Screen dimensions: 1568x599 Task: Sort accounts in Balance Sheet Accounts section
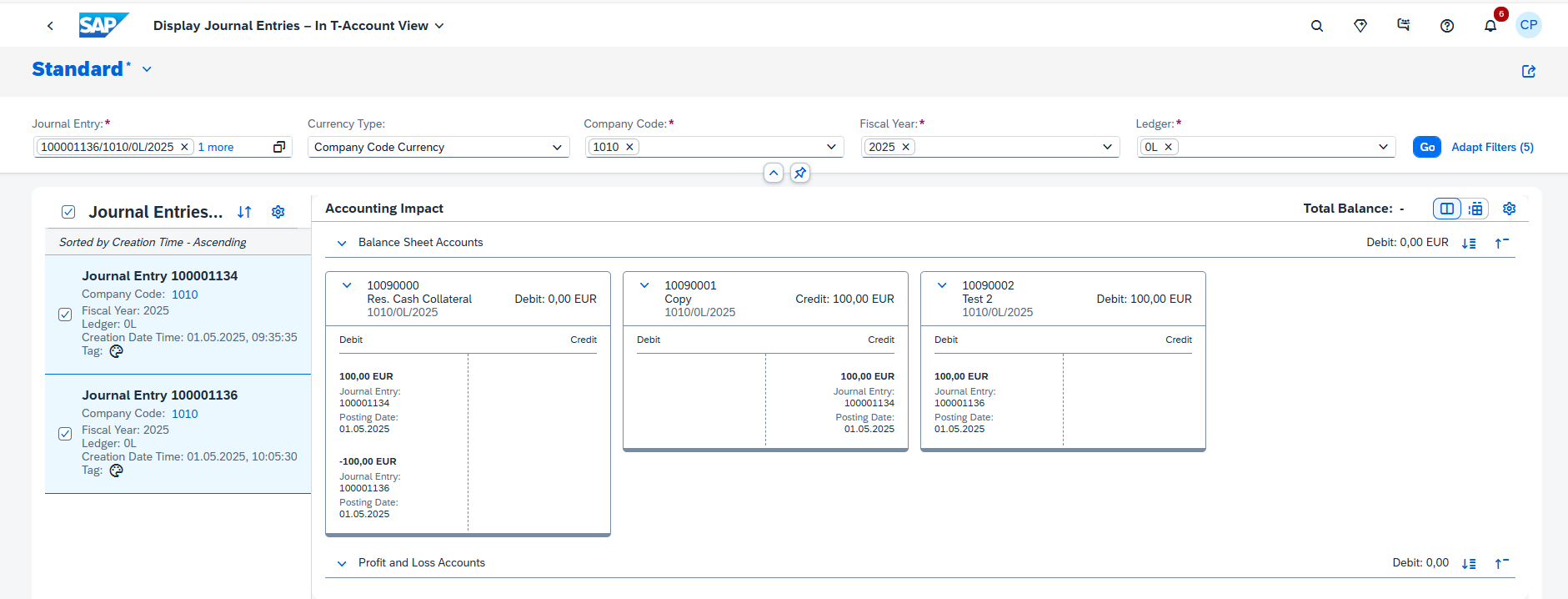1469,243
